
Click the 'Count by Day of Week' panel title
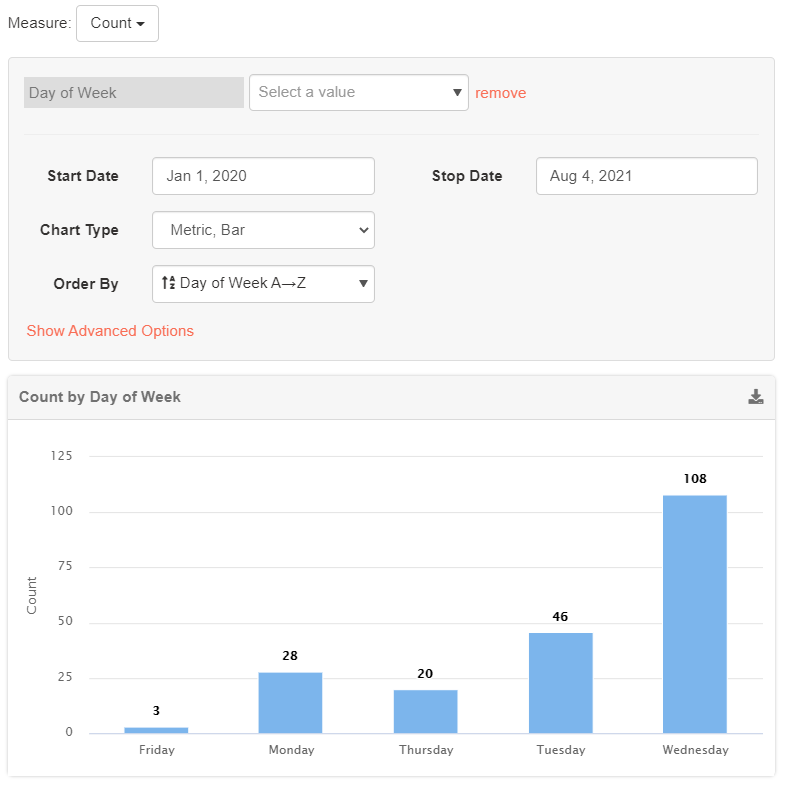100,397
